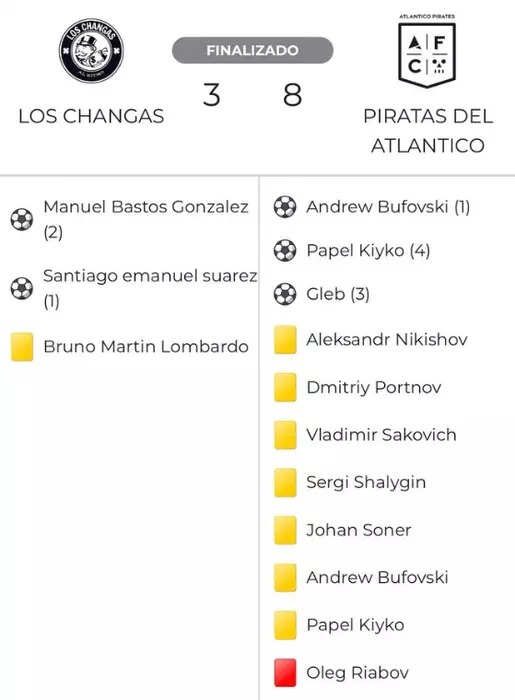Click goal icon beside Manuel Bastos Gonzalez
Image resolution: width=515 pixels, height=700 pixels.
[x=22, y=219]
